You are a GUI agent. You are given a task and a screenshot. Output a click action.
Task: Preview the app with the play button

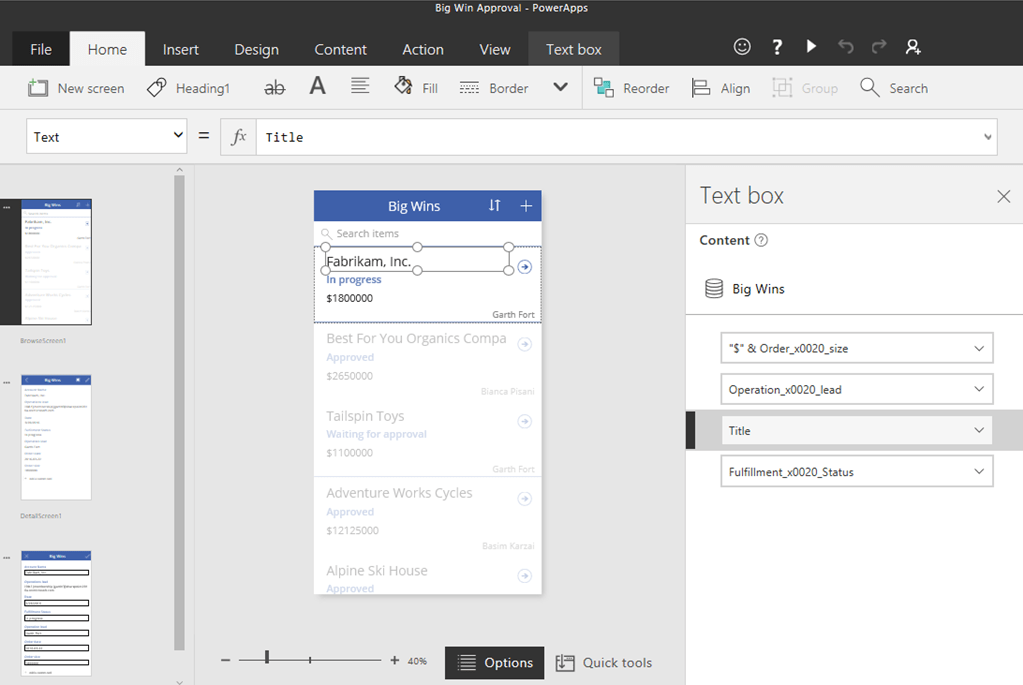pos(811,46)
